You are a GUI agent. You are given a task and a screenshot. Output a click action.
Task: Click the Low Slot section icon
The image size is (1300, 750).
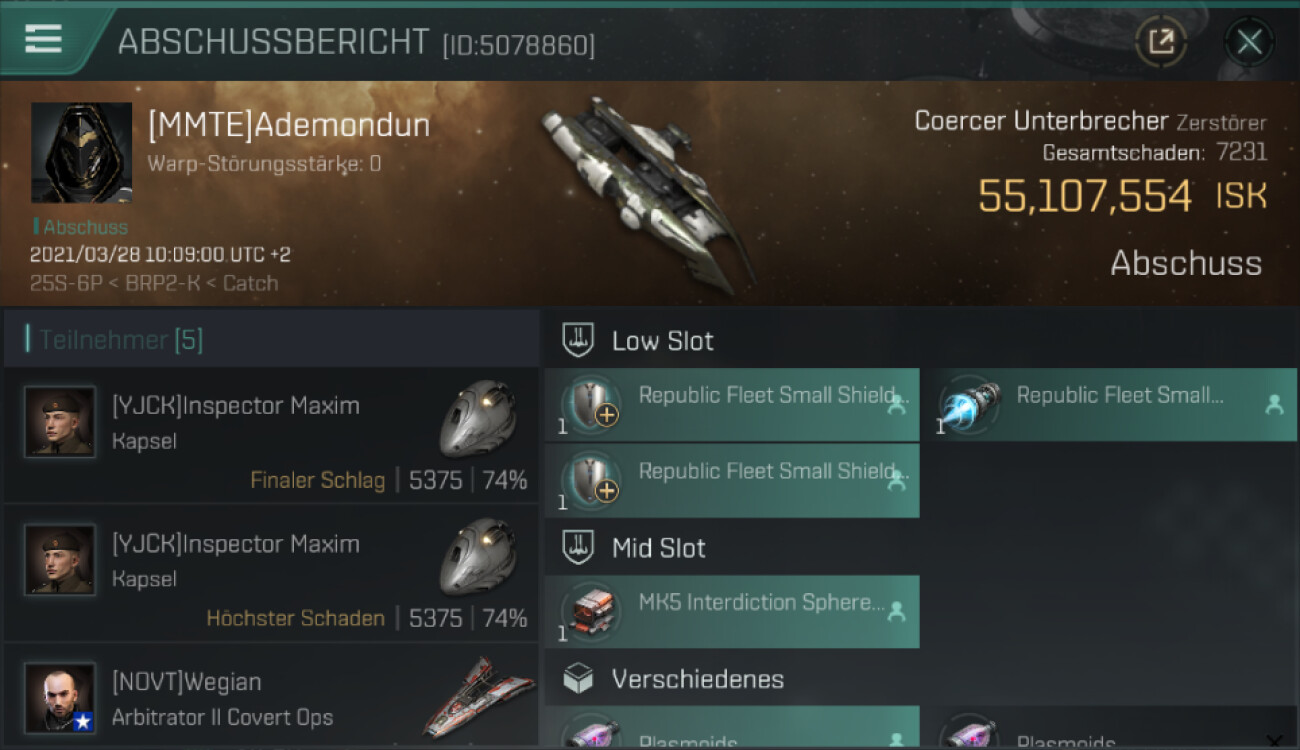pos(579,340)
